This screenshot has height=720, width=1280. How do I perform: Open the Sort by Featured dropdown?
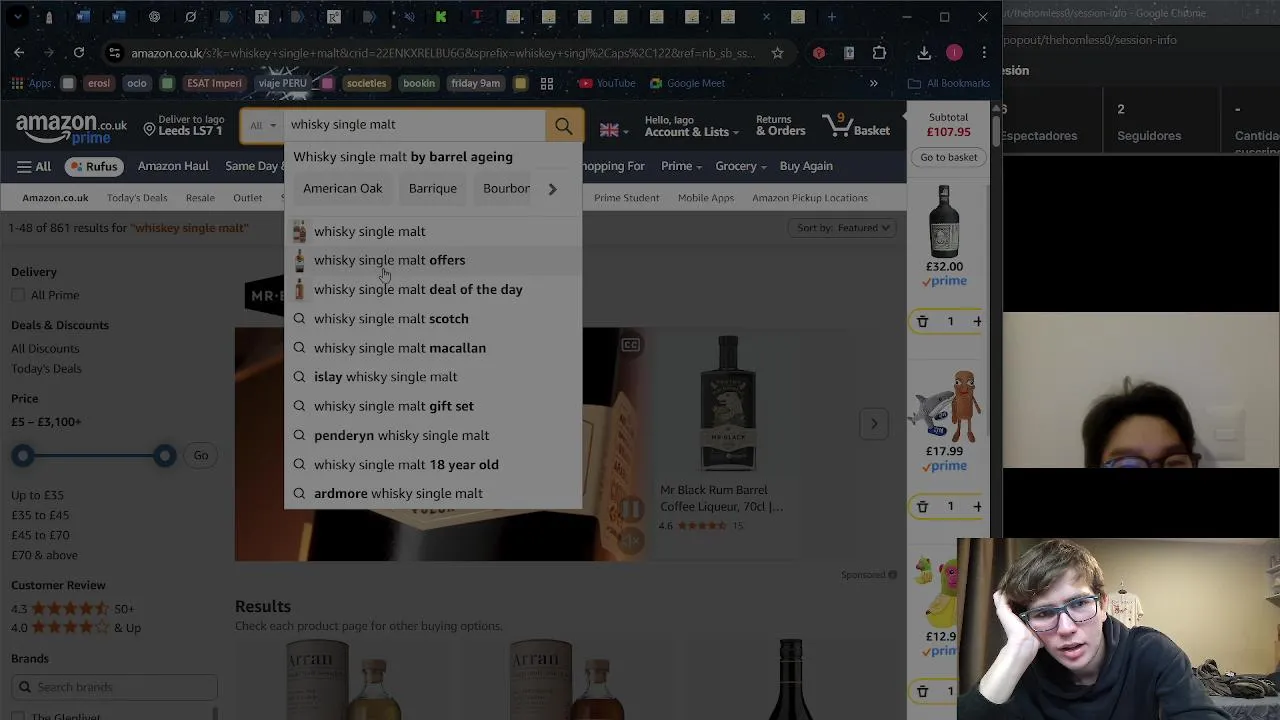(844, 228)
